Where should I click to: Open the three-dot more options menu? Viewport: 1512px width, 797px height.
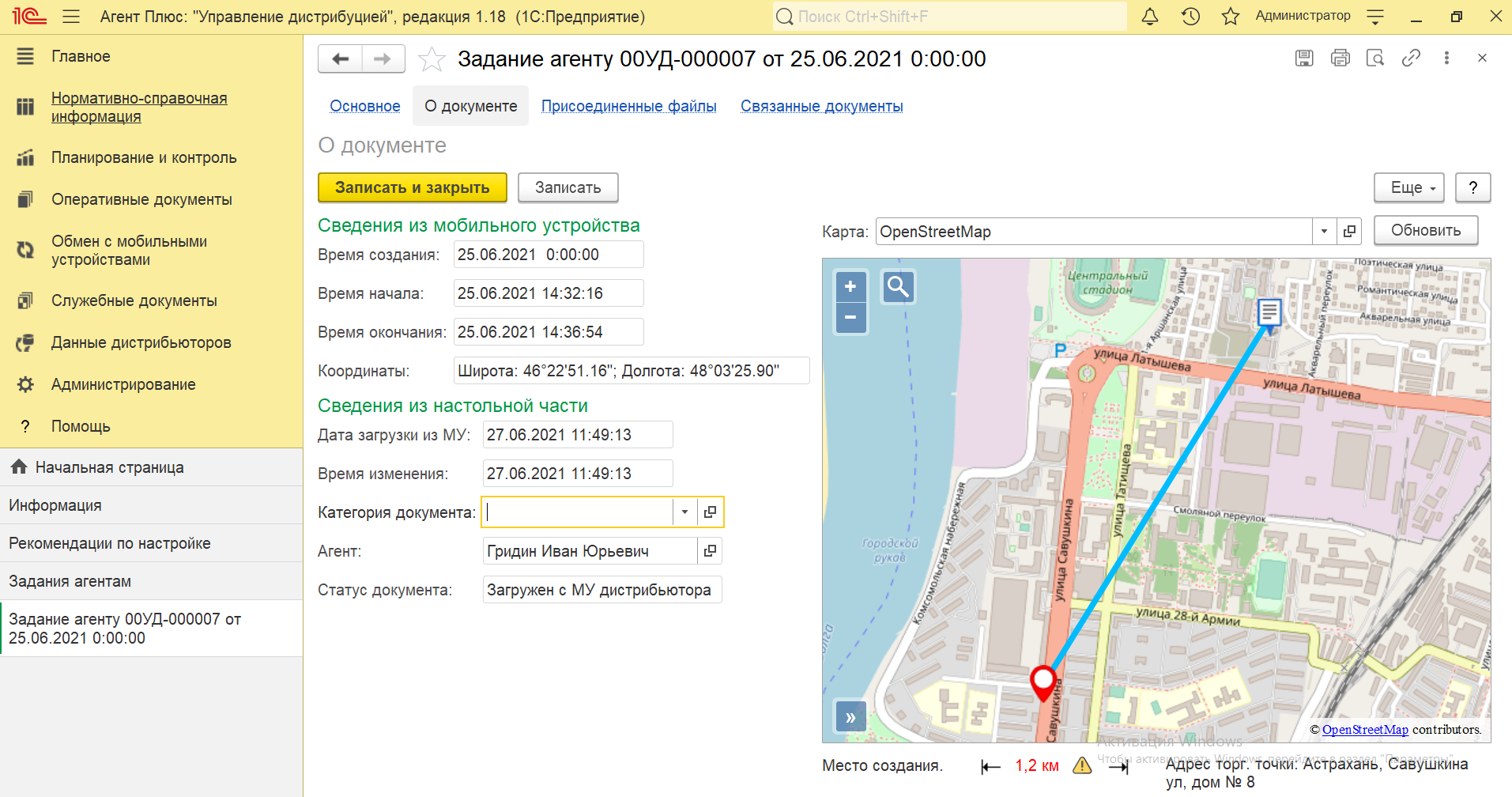(1446, 58)
